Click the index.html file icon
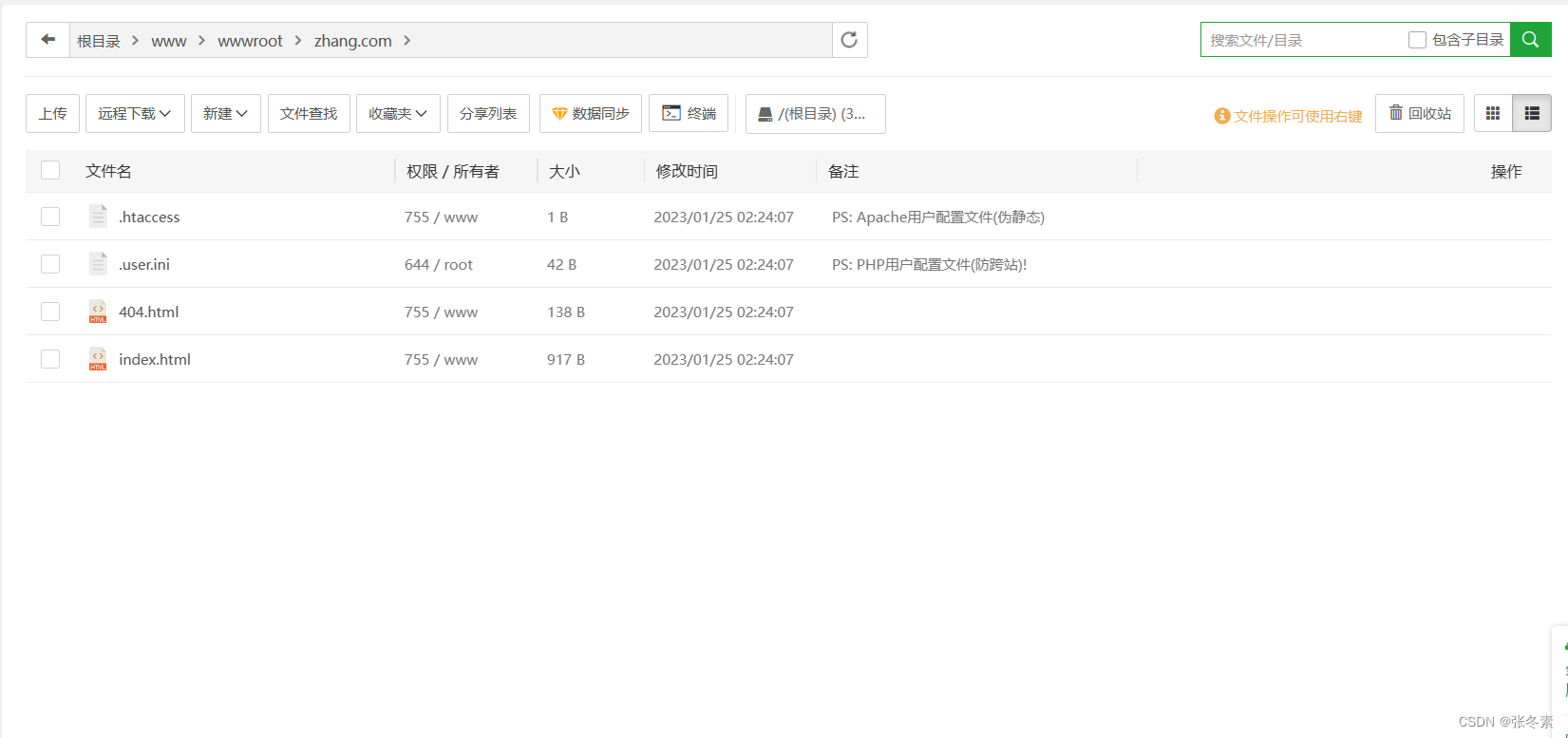The image size is (1568, 738). pyautogui.click(x=98, y=359)
